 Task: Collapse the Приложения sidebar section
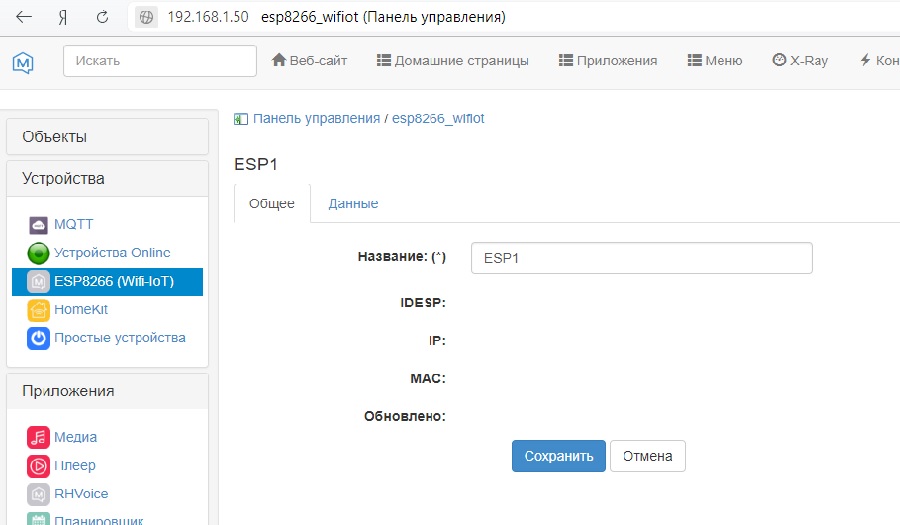(107, 391)
